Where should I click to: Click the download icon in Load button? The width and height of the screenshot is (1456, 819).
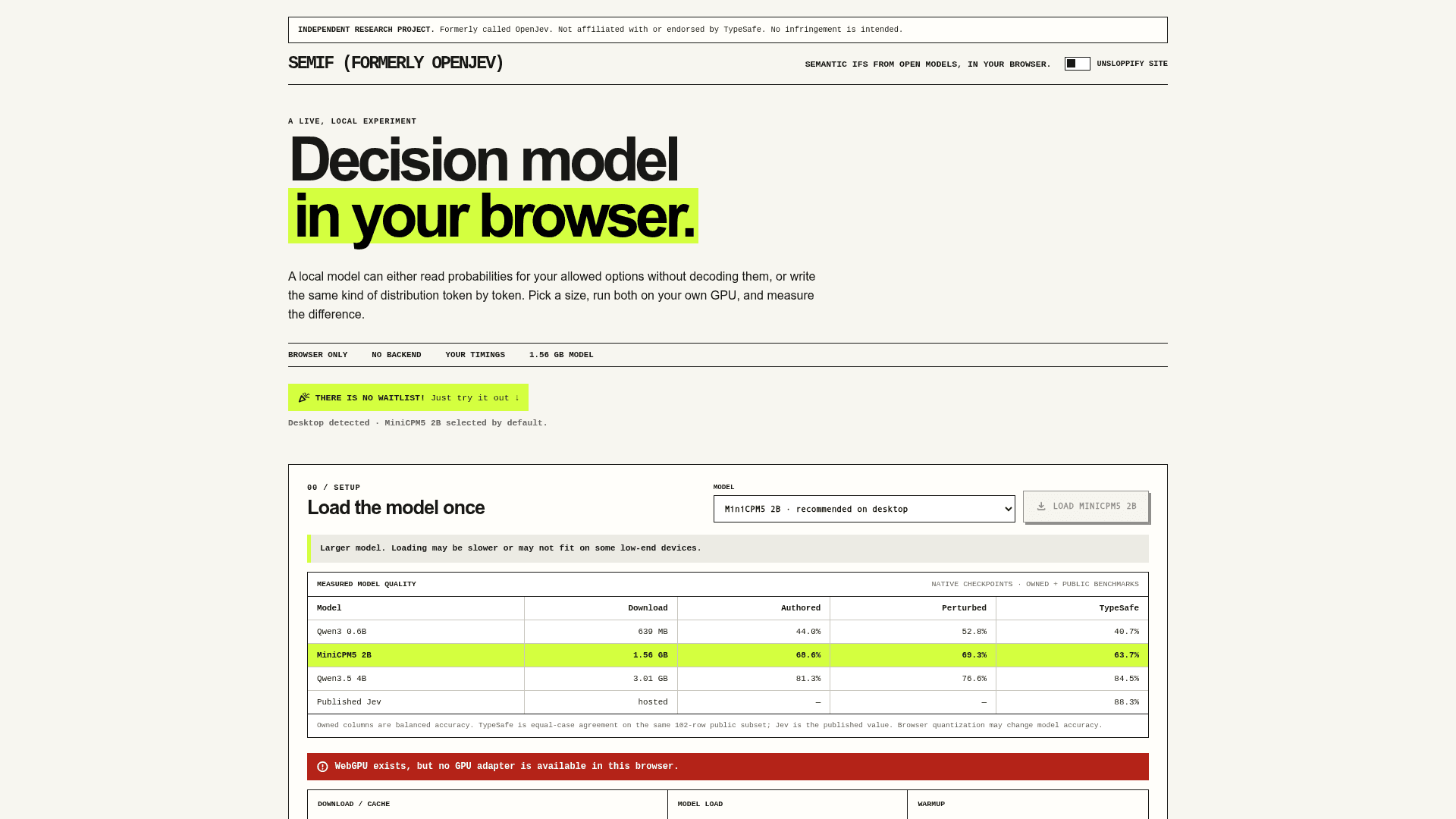click(1041, 507)
